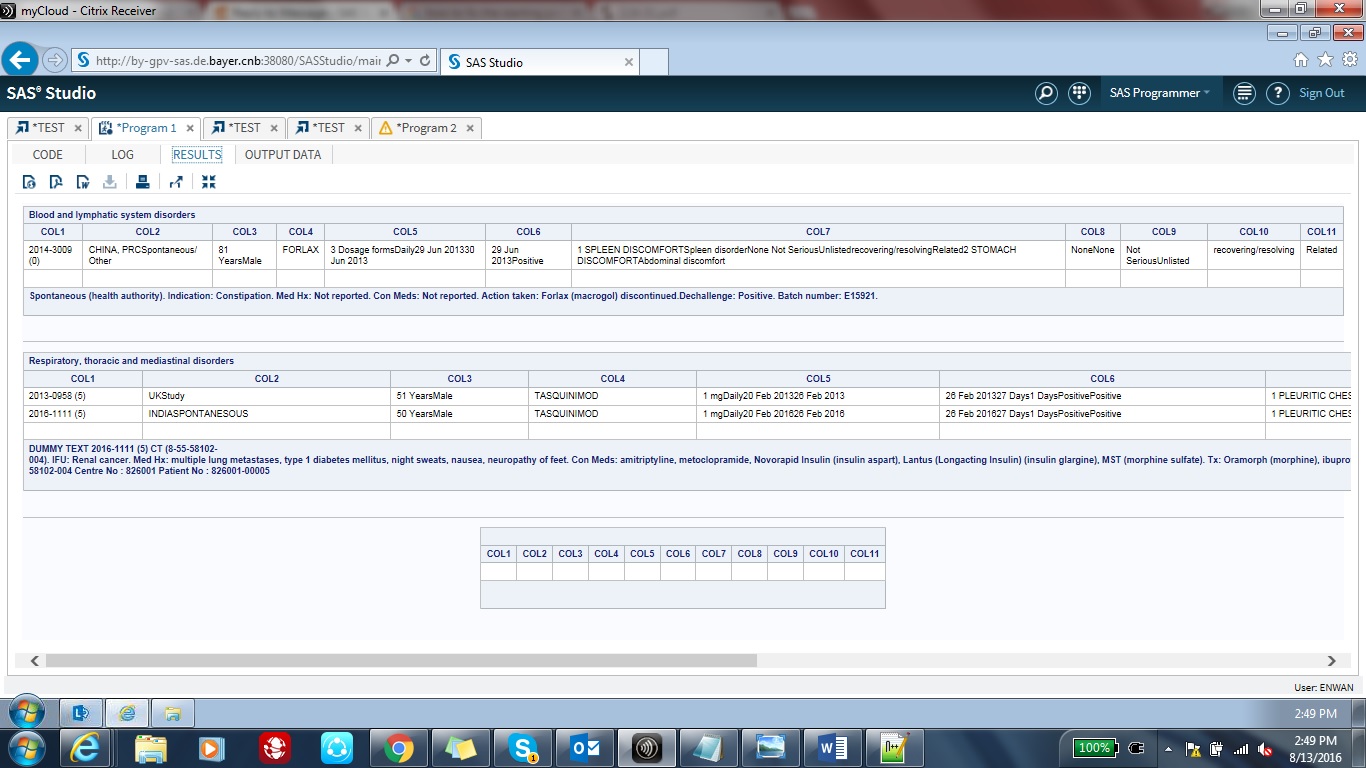Switch to the OUTPUT DATA view
Viewport: 1366px width, 768px height.
pos(283,154)
